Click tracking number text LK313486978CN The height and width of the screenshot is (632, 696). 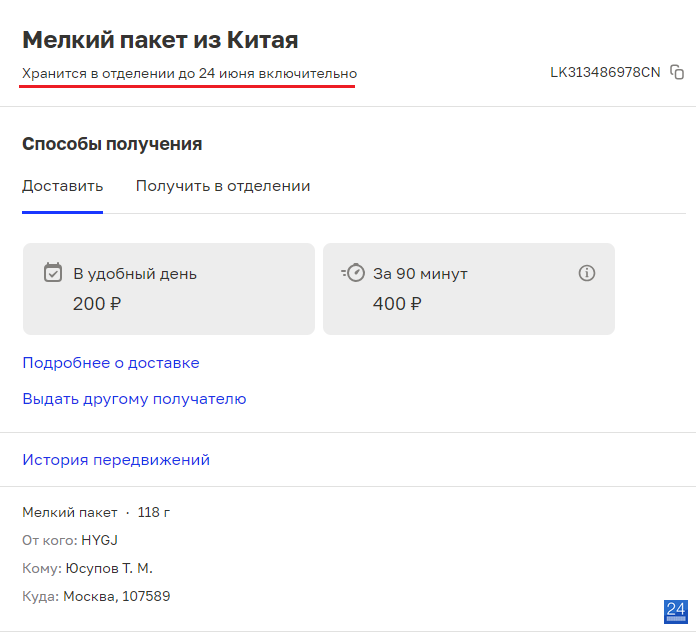point(605,72)
